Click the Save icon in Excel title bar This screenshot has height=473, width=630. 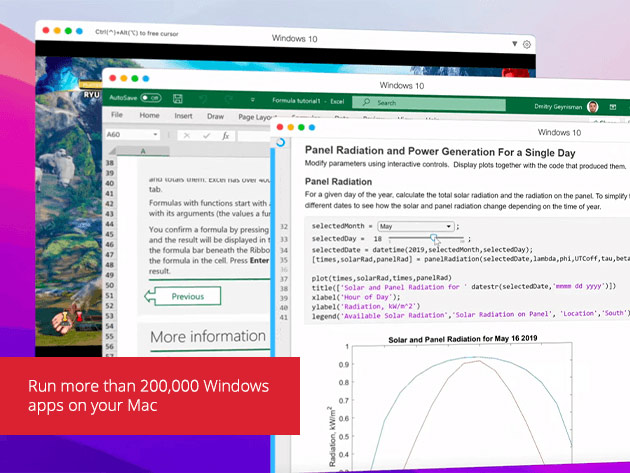178,98
